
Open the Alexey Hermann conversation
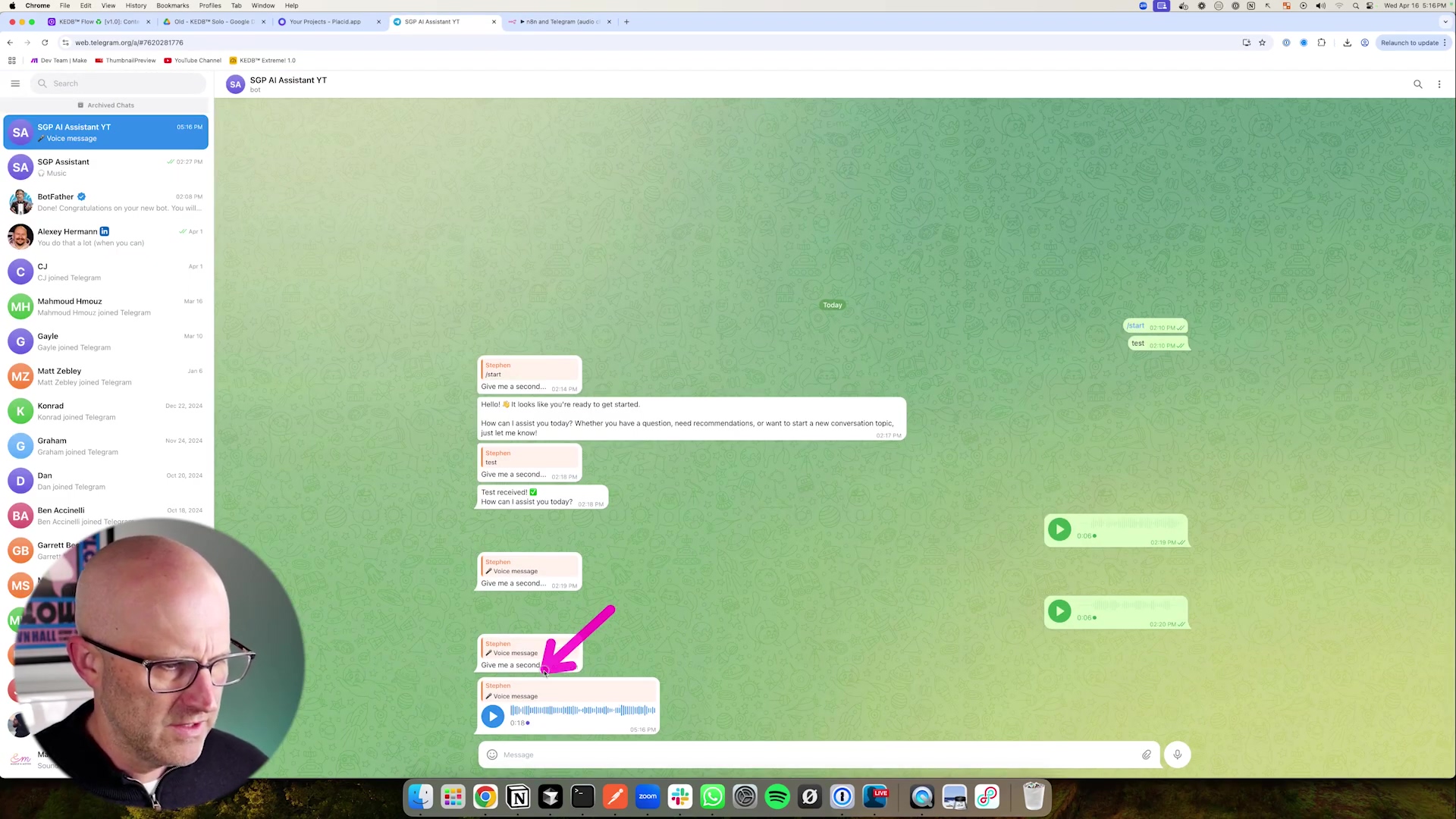point(106,237)
